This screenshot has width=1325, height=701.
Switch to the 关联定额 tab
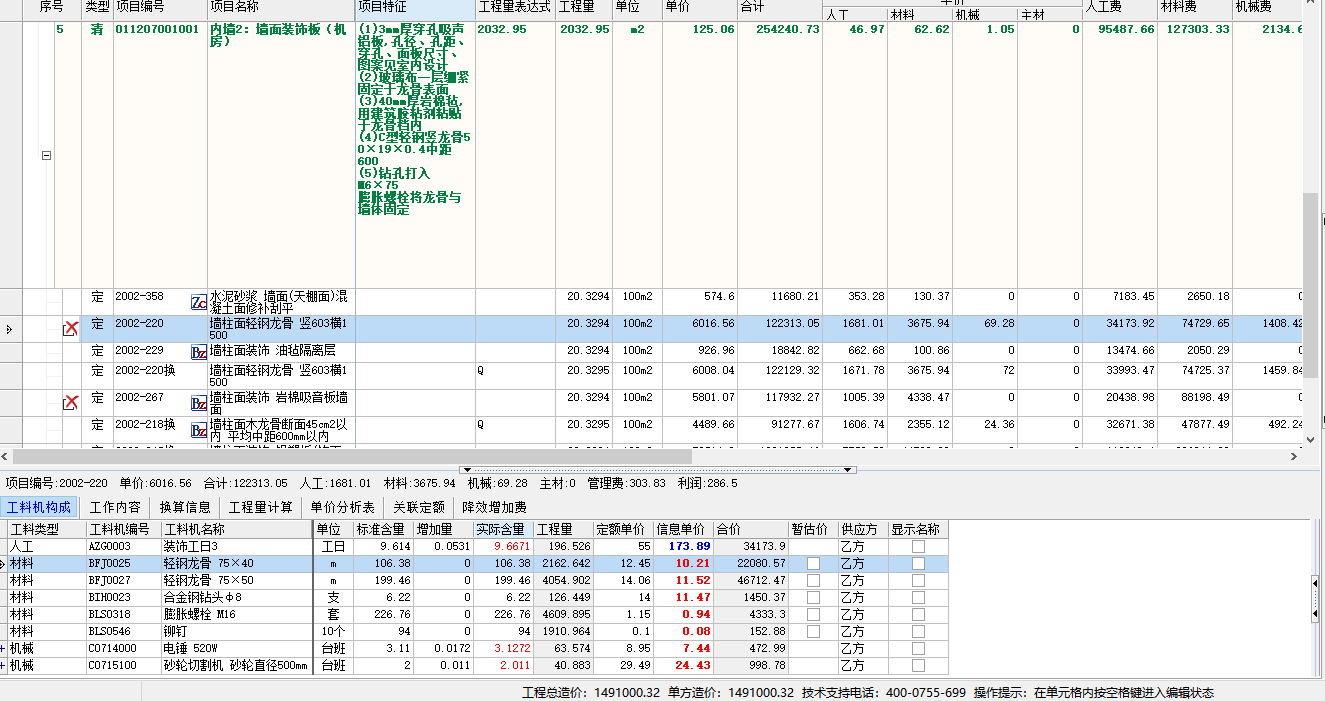419,507
